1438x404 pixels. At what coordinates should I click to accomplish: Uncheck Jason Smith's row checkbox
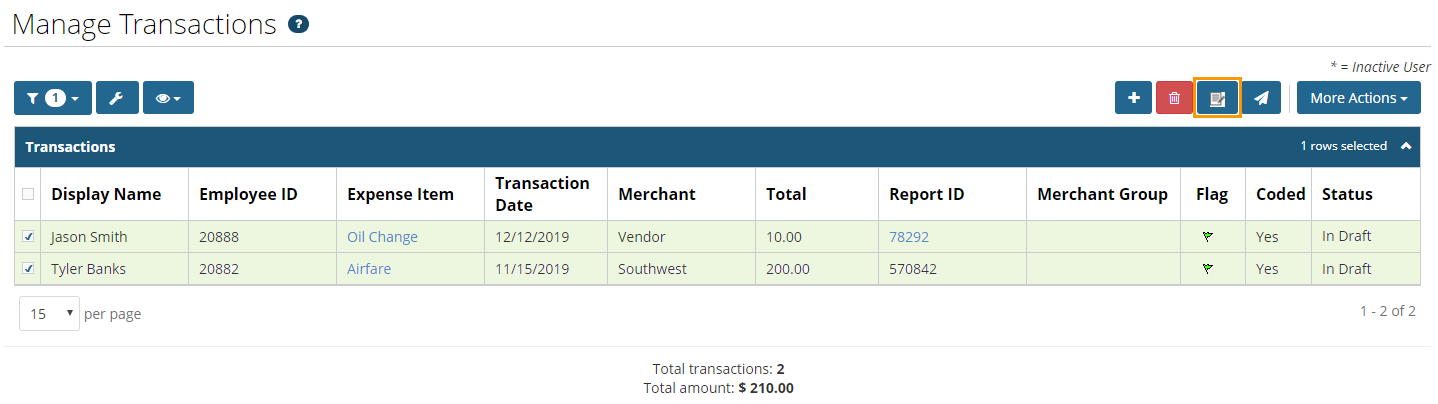point(28,237)
